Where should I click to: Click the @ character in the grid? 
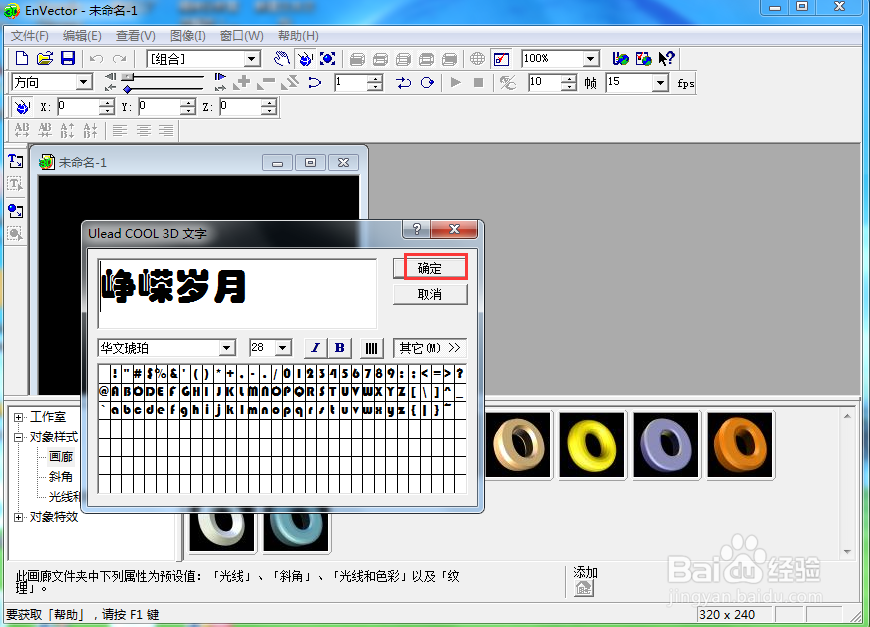pyautogui.click(x=104, y=392)
